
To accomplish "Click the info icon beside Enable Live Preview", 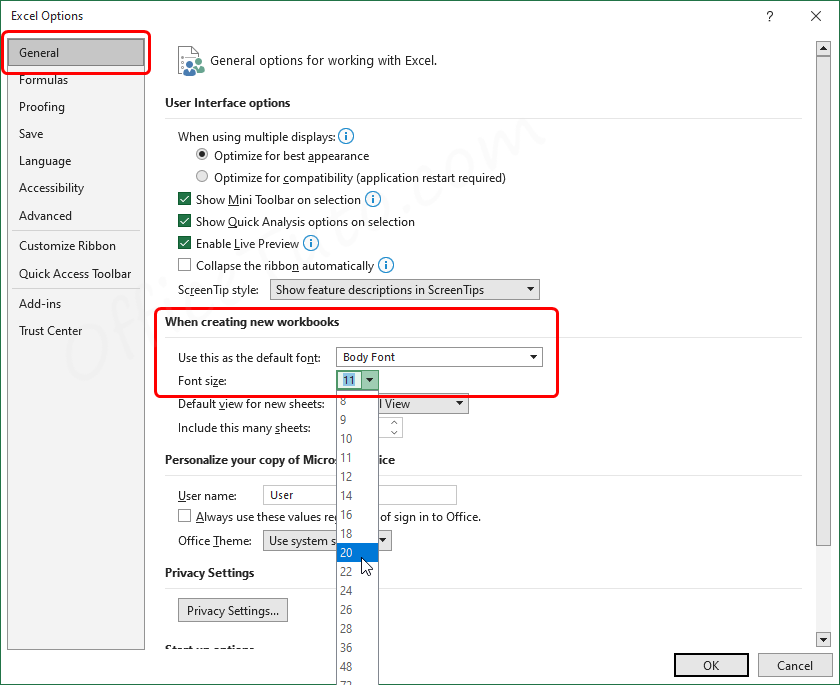I will (310, 243).
